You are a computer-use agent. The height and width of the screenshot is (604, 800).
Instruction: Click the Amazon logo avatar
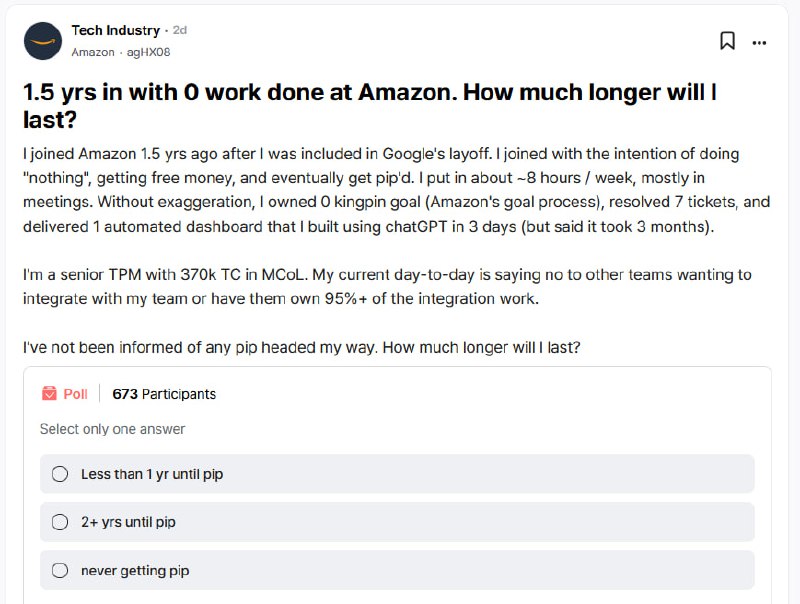[x=42, y=40]
